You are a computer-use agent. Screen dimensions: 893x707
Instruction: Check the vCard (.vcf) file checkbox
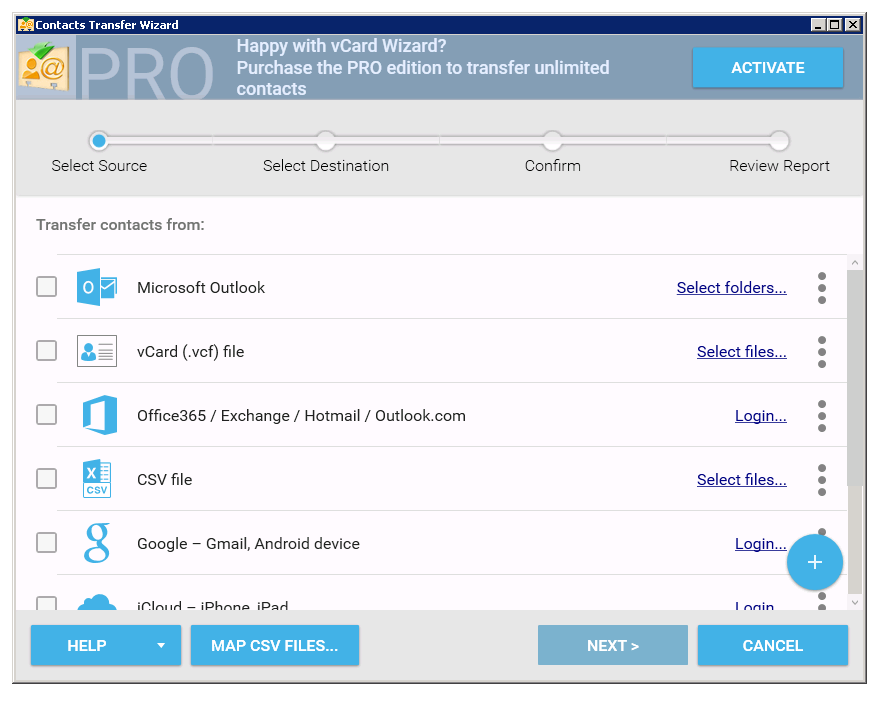click(46, 350)
